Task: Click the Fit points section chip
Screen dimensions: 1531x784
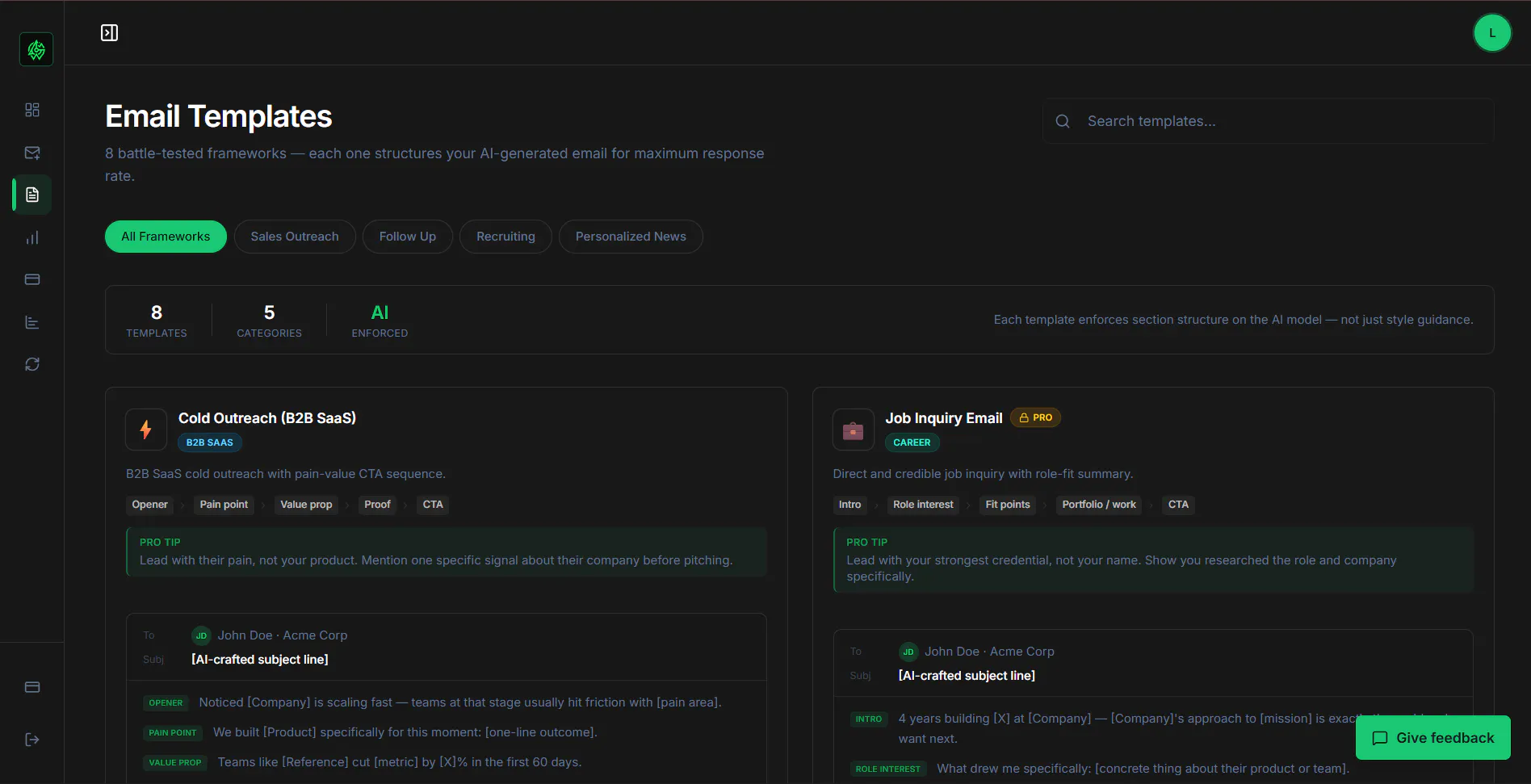Action: (x=1008, y=505)
